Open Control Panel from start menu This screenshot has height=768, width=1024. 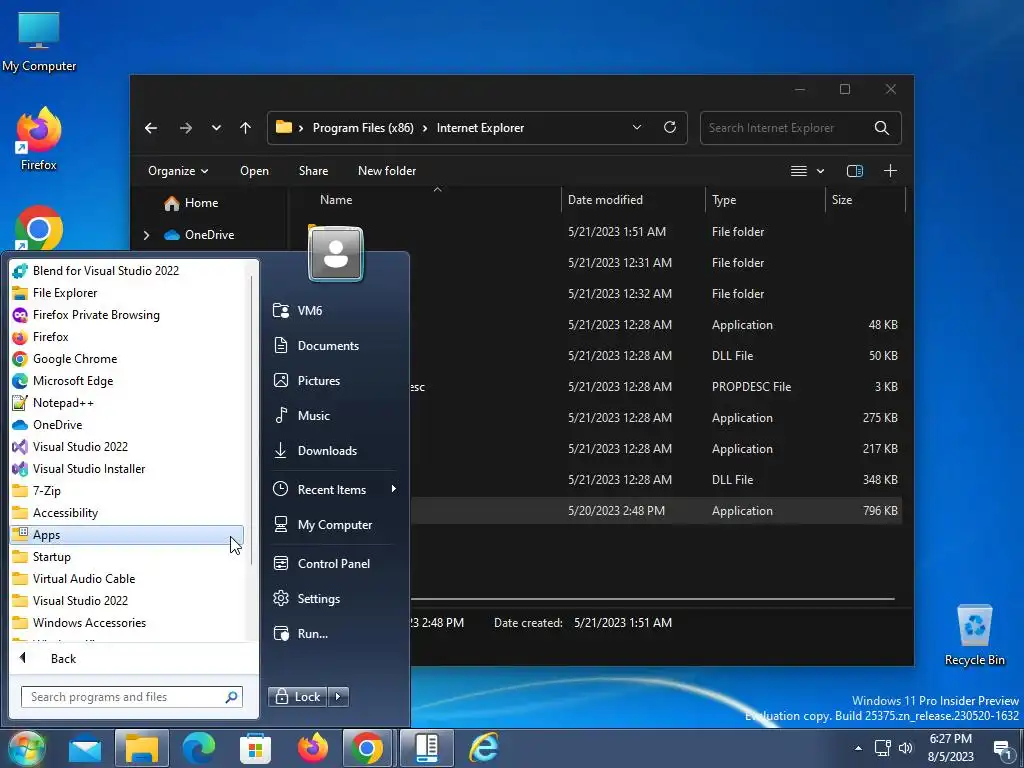[334, 564]
